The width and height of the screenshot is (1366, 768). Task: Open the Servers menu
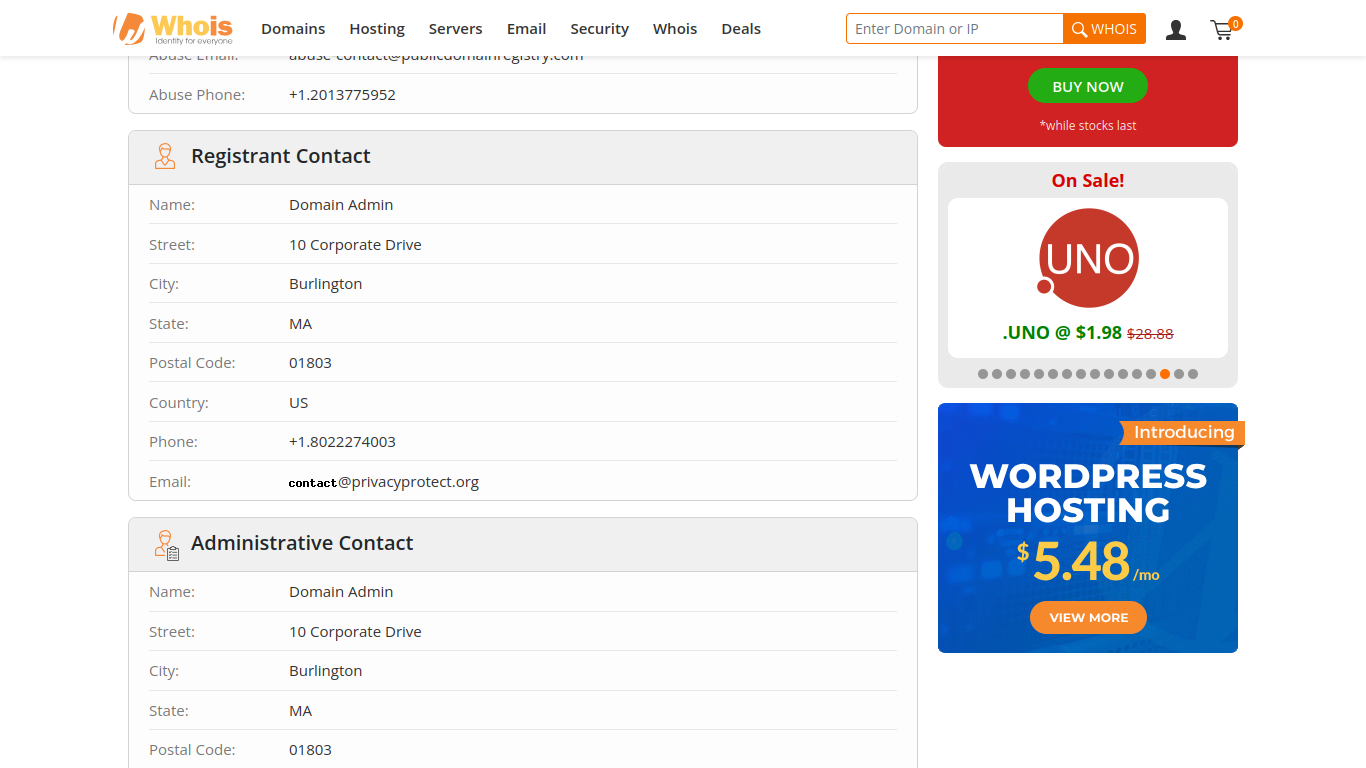455,29
